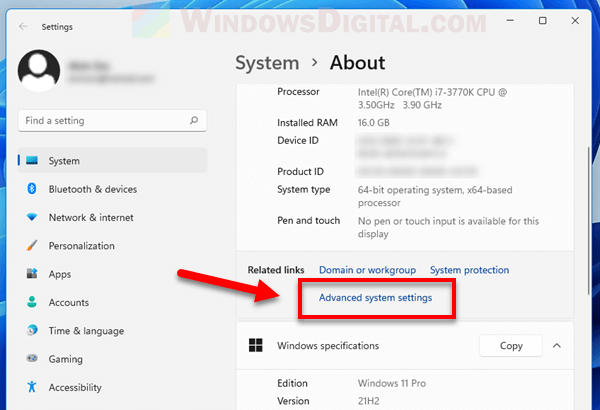Click the System breadcrumb link
600x410 pixels.
[x=267, y=63]
